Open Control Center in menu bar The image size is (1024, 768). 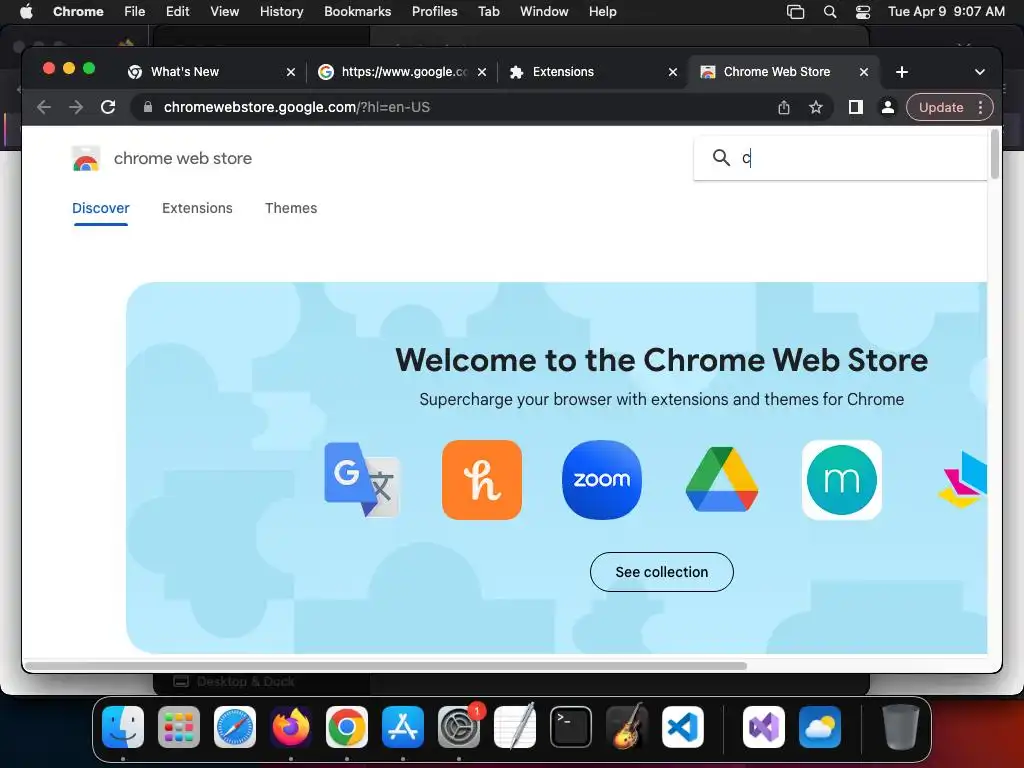(863, 12)
